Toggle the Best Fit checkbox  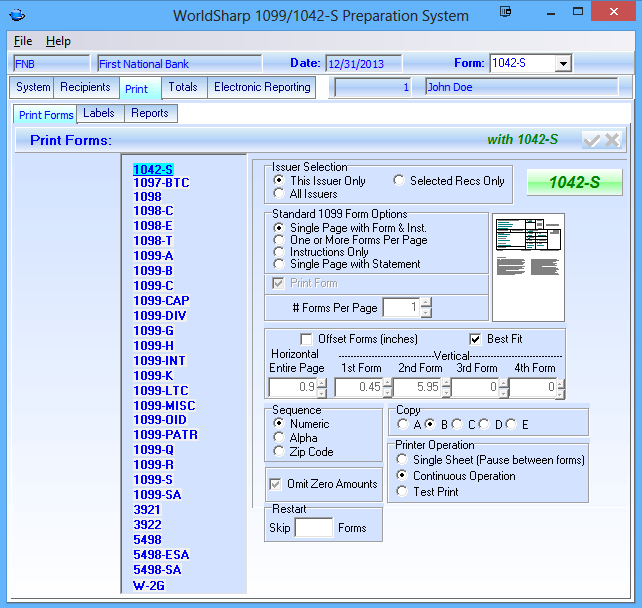[476, 339]
